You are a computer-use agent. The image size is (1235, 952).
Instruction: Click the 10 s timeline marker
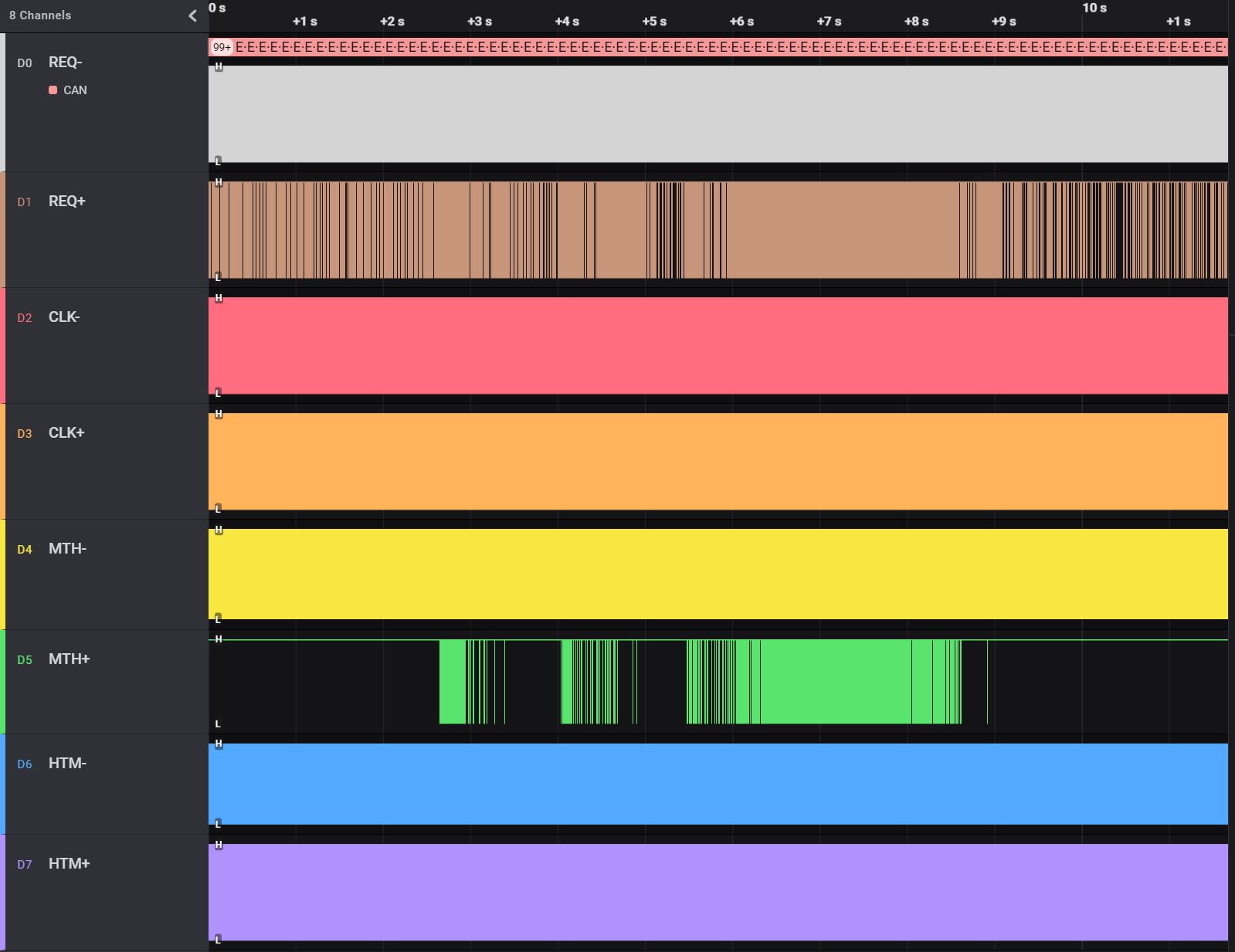(x=1094, y=8)
